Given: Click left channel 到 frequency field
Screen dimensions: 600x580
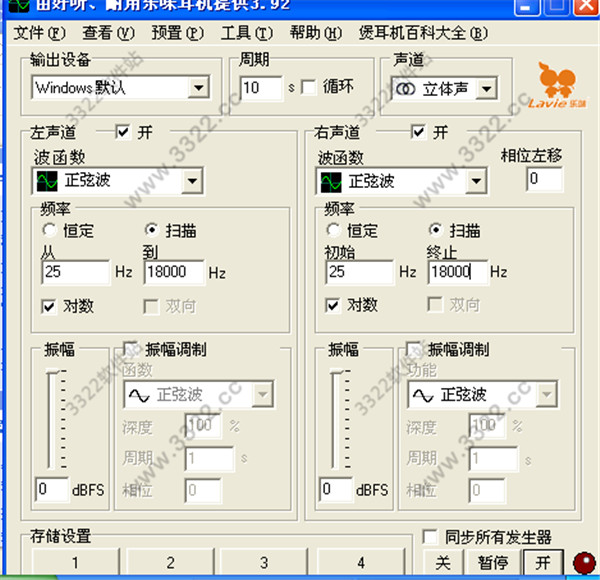Looking at the screenshot, I should [x=174, y=272].
